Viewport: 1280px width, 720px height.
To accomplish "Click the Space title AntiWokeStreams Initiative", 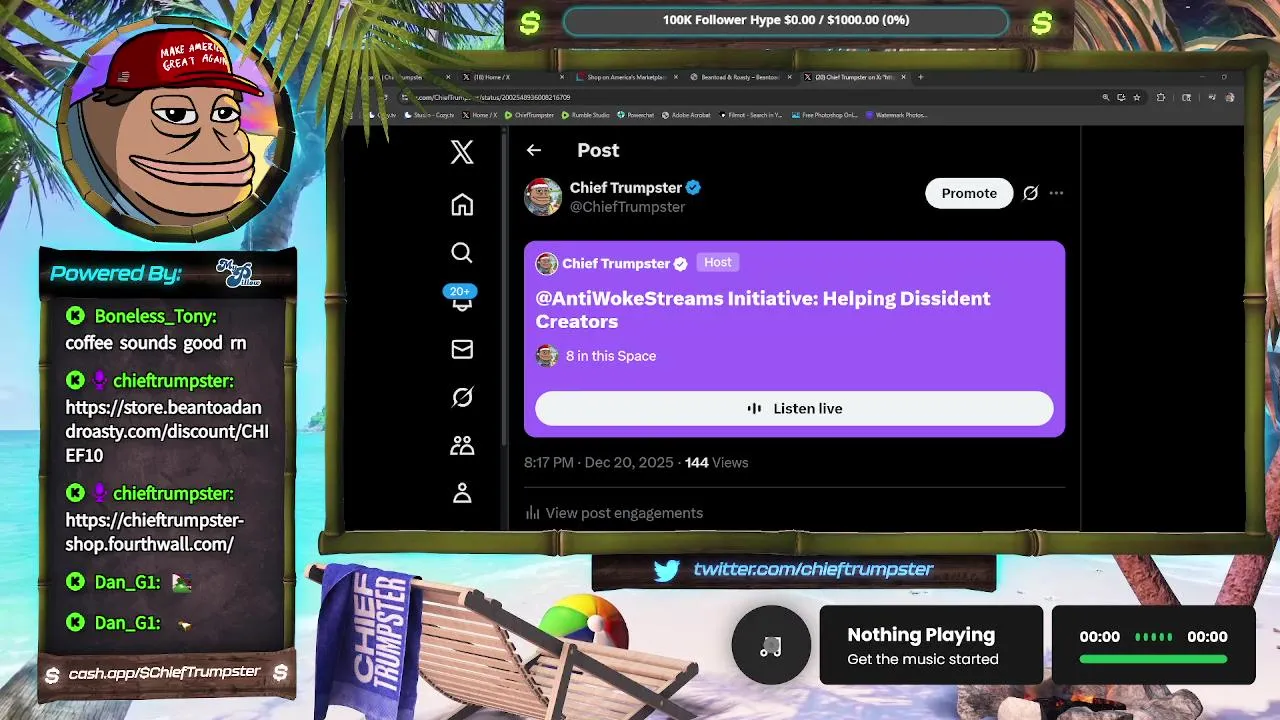I will (x=763, y=310).
